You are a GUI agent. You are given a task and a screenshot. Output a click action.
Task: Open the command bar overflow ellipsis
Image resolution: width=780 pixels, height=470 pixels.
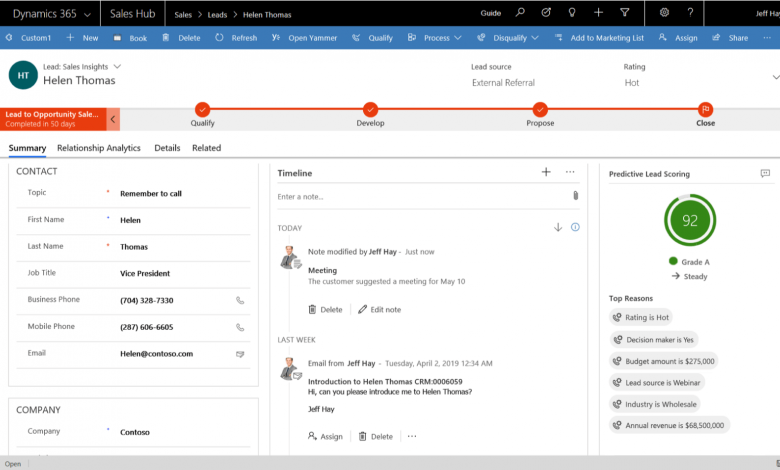pos(767,38)
